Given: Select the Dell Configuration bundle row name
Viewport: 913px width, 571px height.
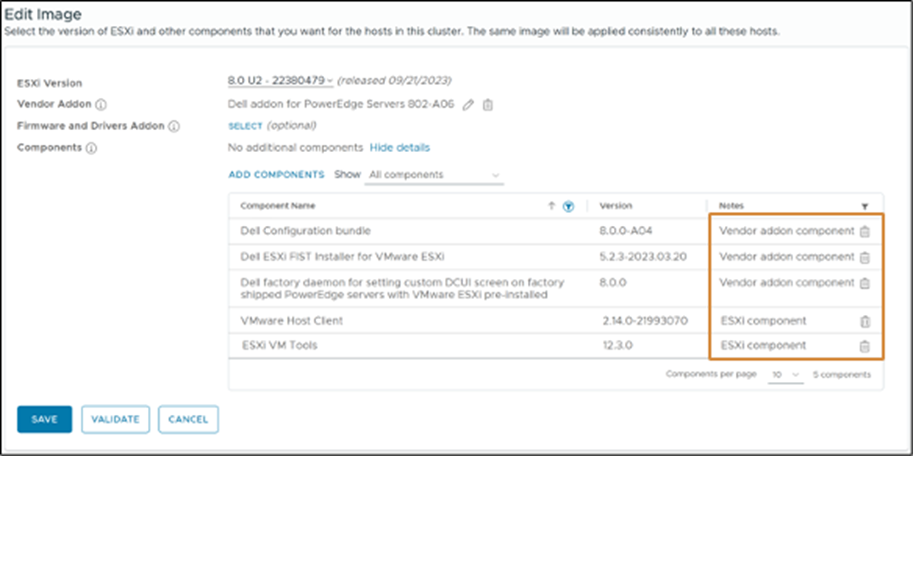Looking at the screenshot, I should click(305, 231).
